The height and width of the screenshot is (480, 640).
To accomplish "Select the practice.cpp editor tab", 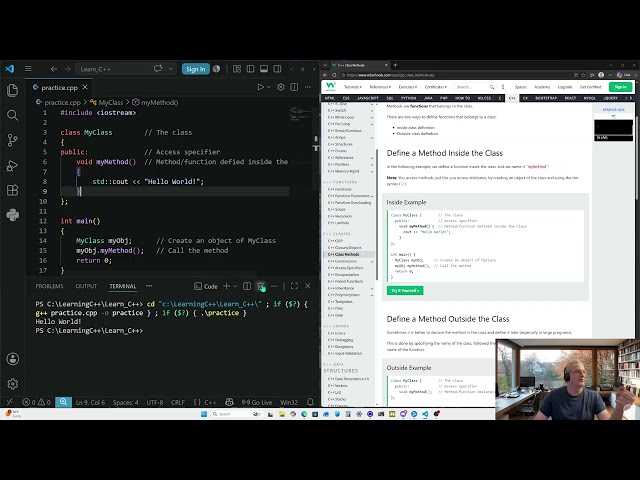I will [58, 87].
